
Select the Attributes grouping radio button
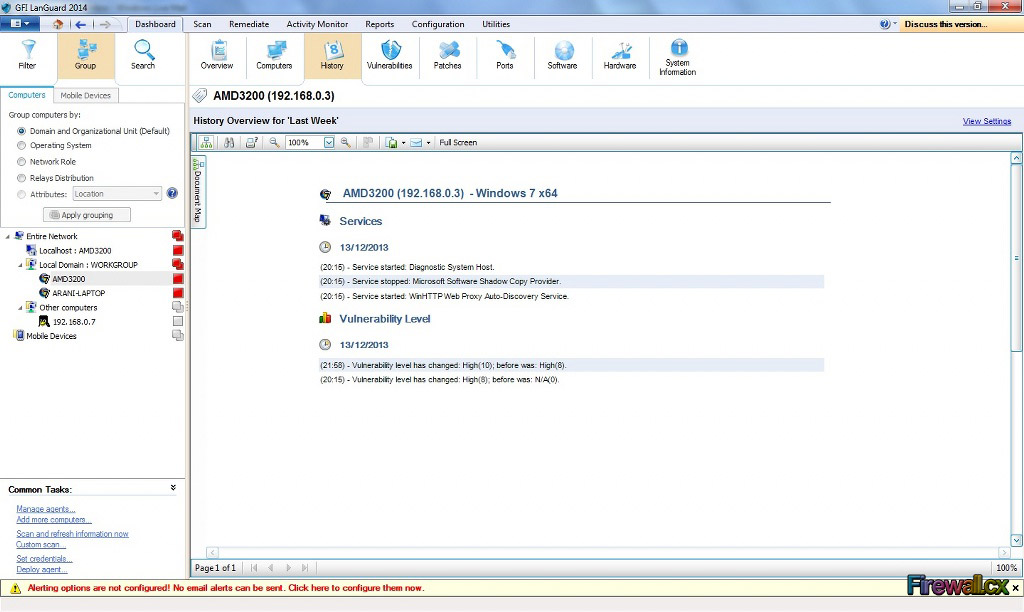click(x=22, y=194)
